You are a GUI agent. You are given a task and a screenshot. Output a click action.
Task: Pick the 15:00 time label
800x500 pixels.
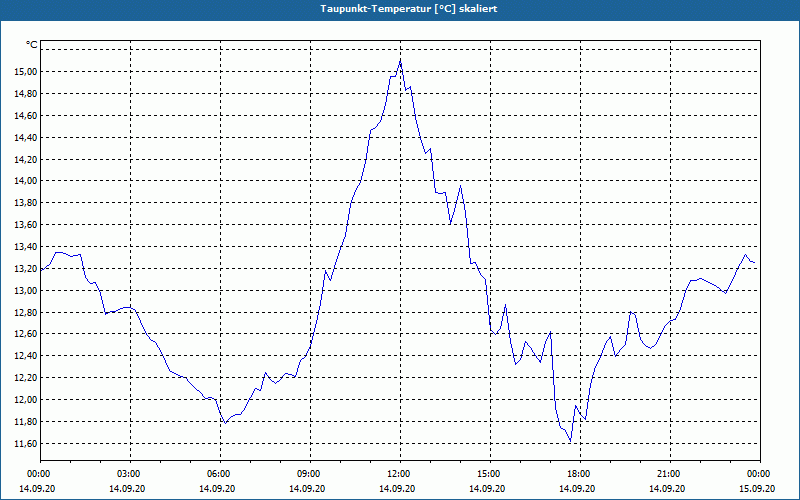[x=490, y=474]
